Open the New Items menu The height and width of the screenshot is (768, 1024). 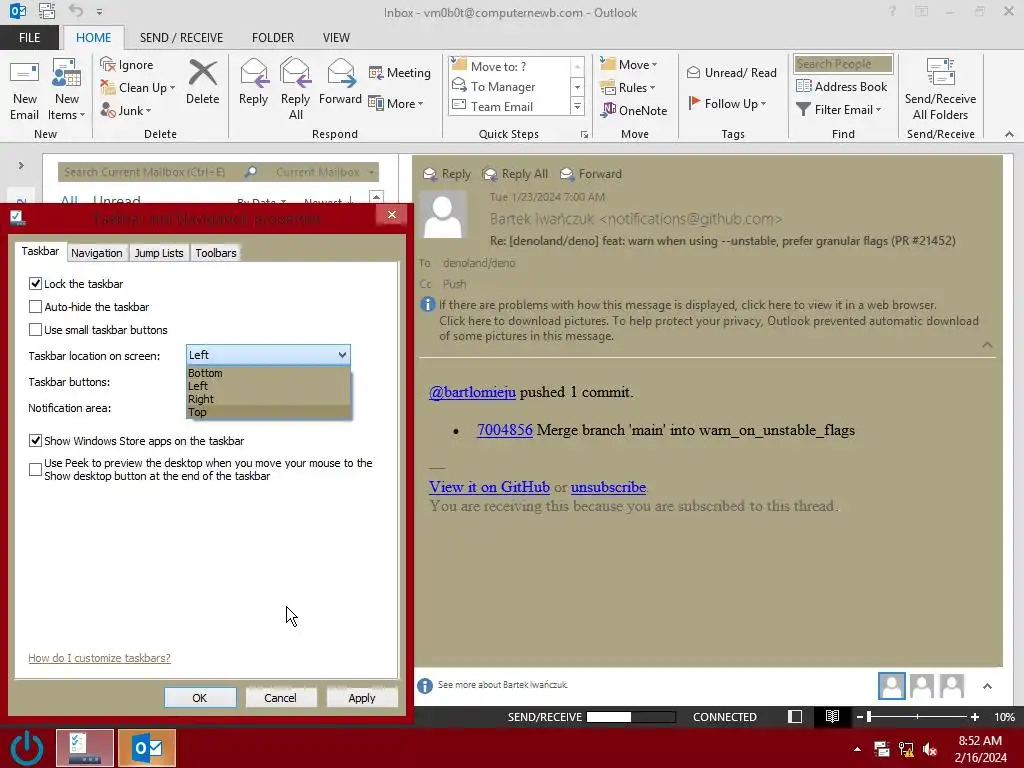coord(67,89)
